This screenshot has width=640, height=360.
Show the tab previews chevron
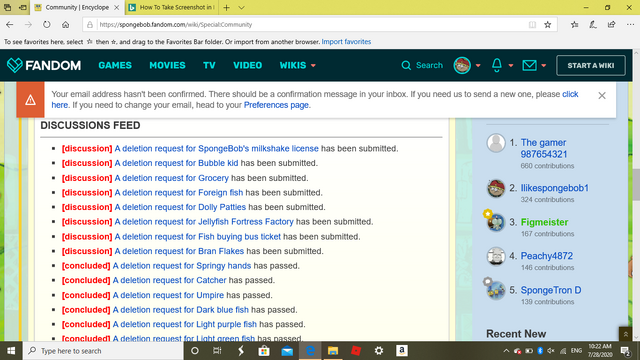pos(241,7)
